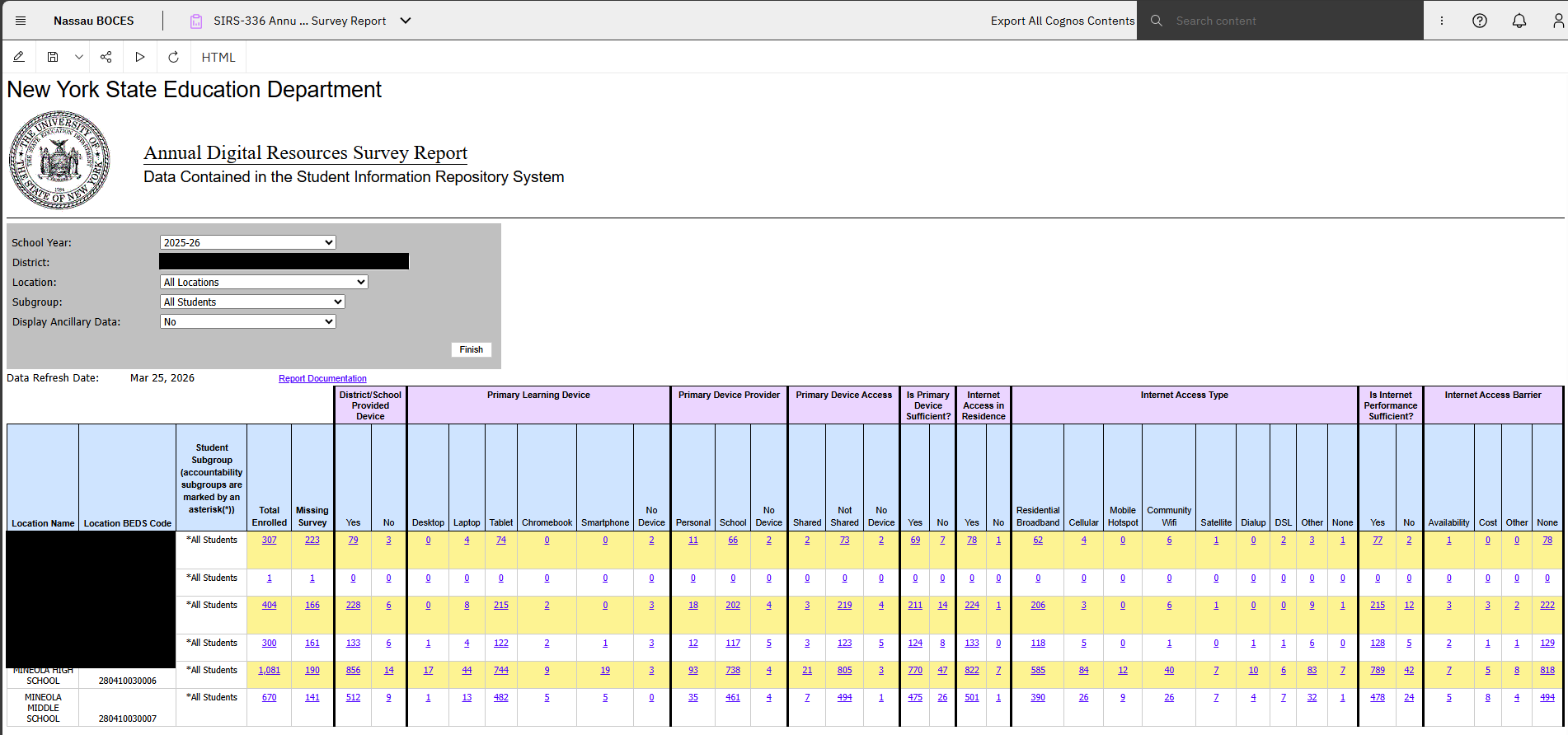Open Display Ancillary Data dropdown
Screen dimensions: 1568x735
pos(247,321)
